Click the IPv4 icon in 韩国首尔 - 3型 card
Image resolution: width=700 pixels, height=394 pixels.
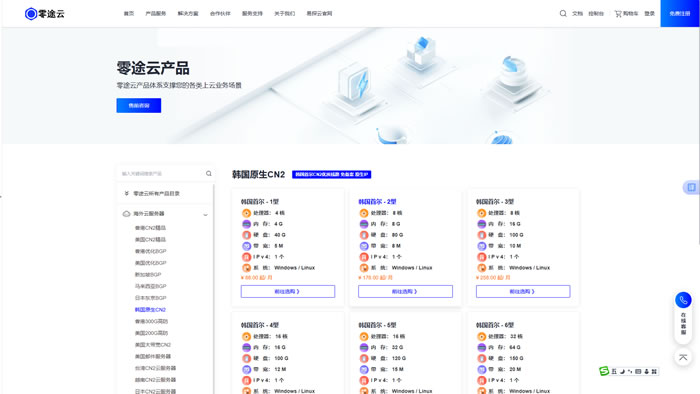481,257
